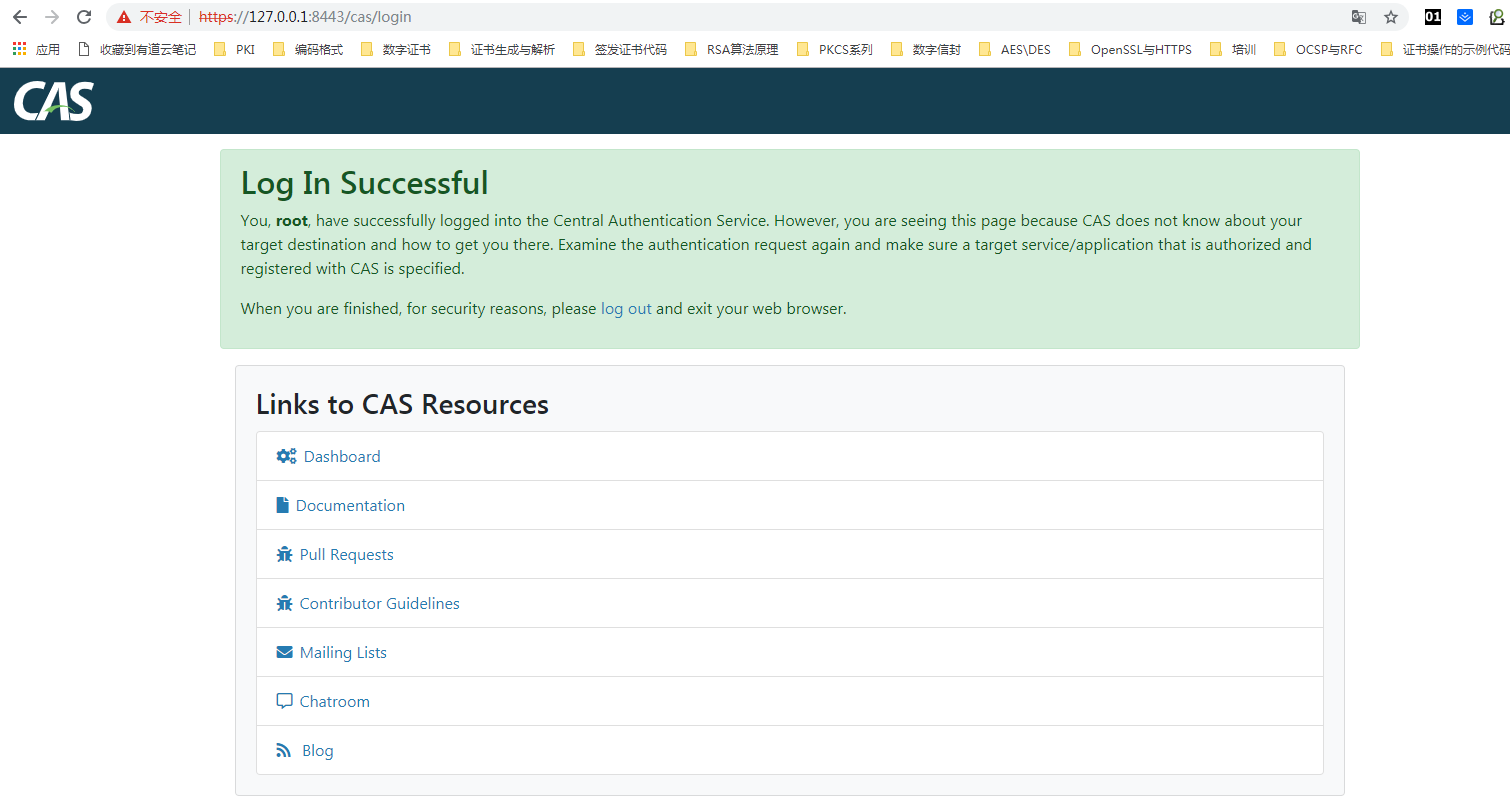1510x798 pixels.
Task: Reload the page with the refresh icon
Action: coord(84,17)
